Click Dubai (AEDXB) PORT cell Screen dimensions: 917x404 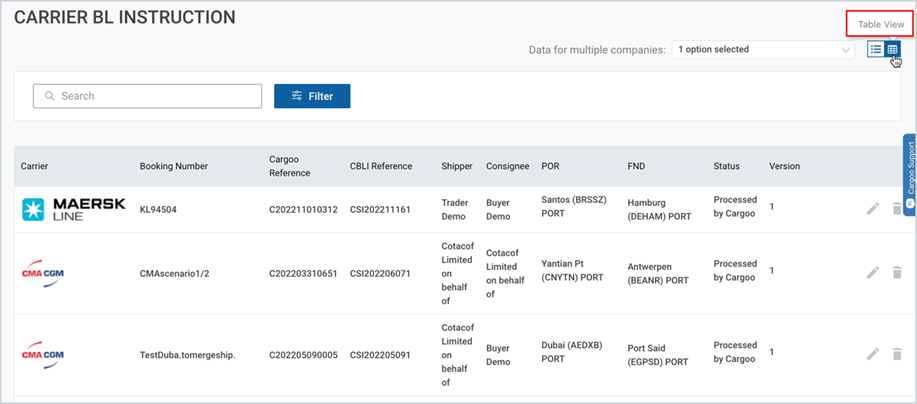[573, 351]
